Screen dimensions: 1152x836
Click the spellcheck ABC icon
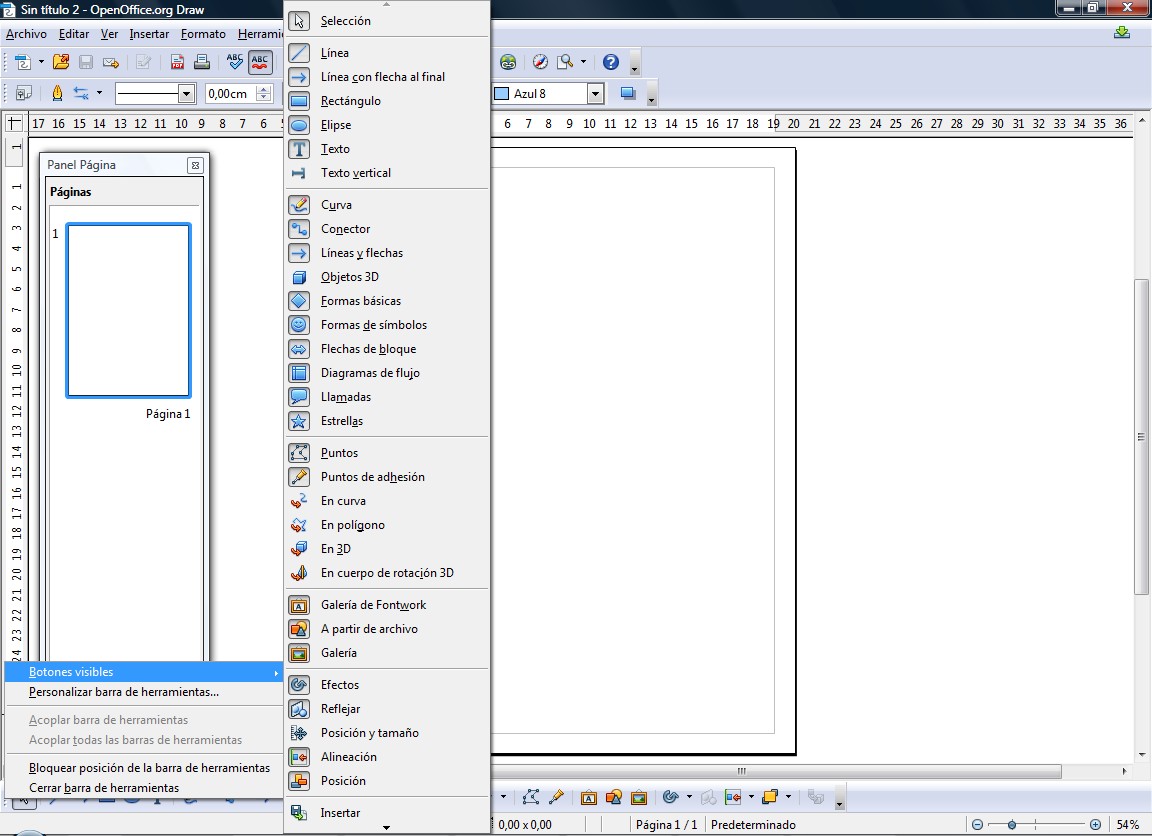click(x=234, y=62)
